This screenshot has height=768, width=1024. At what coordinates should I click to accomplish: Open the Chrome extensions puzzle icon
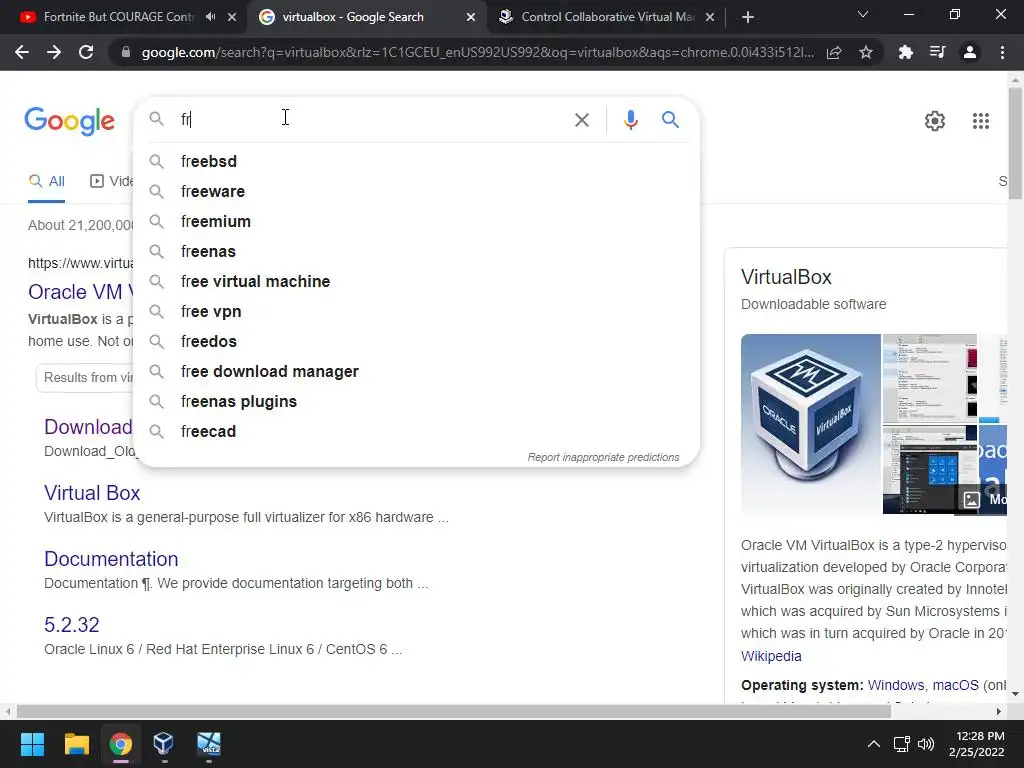coord(905,52)
